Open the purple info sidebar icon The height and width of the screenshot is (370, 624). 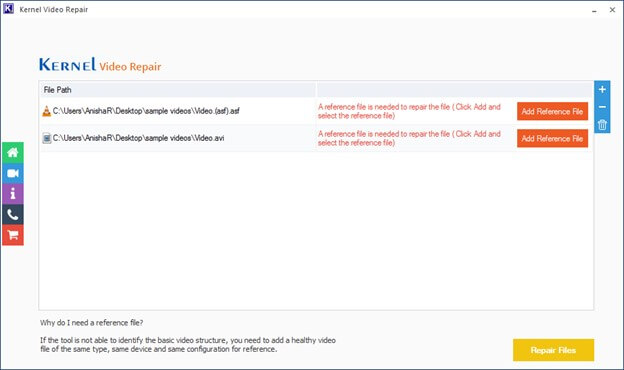tap(13, 194)
